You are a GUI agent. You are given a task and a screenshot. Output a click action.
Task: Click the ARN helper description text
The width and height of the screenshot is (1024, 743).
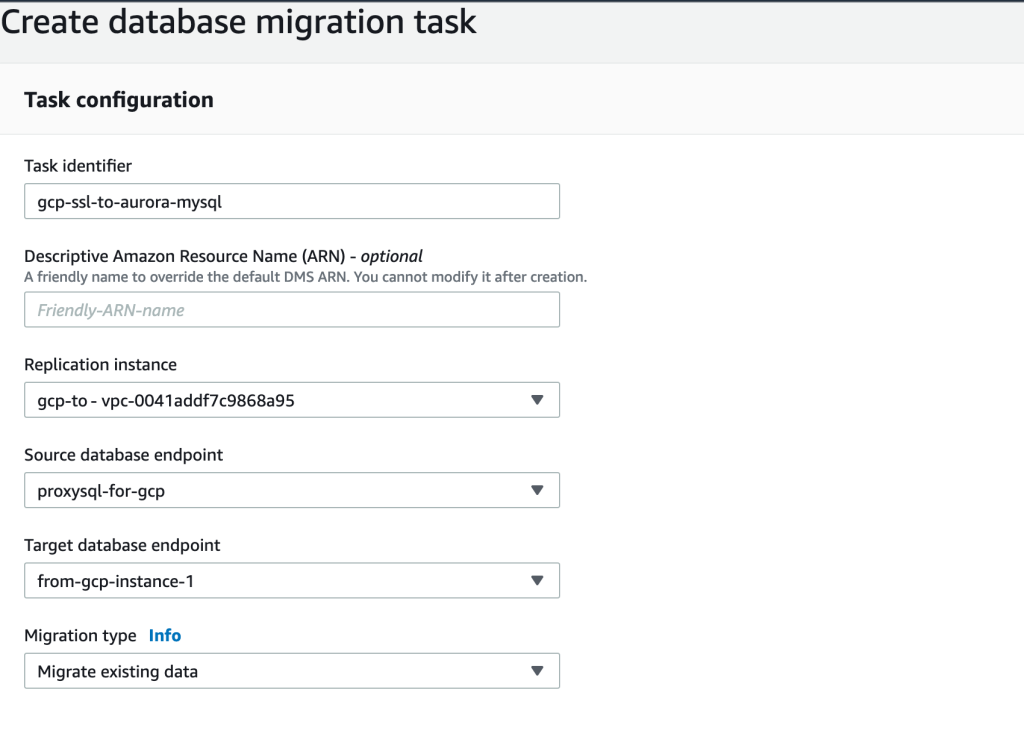click(305, 277)
